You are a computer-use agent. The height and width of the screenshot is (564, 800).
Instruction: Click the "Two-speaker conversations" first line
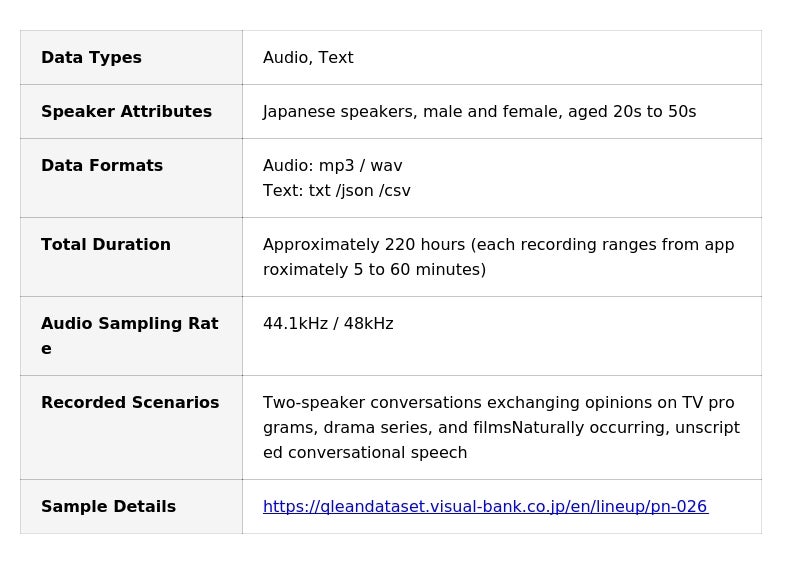(x=498, y=403)
